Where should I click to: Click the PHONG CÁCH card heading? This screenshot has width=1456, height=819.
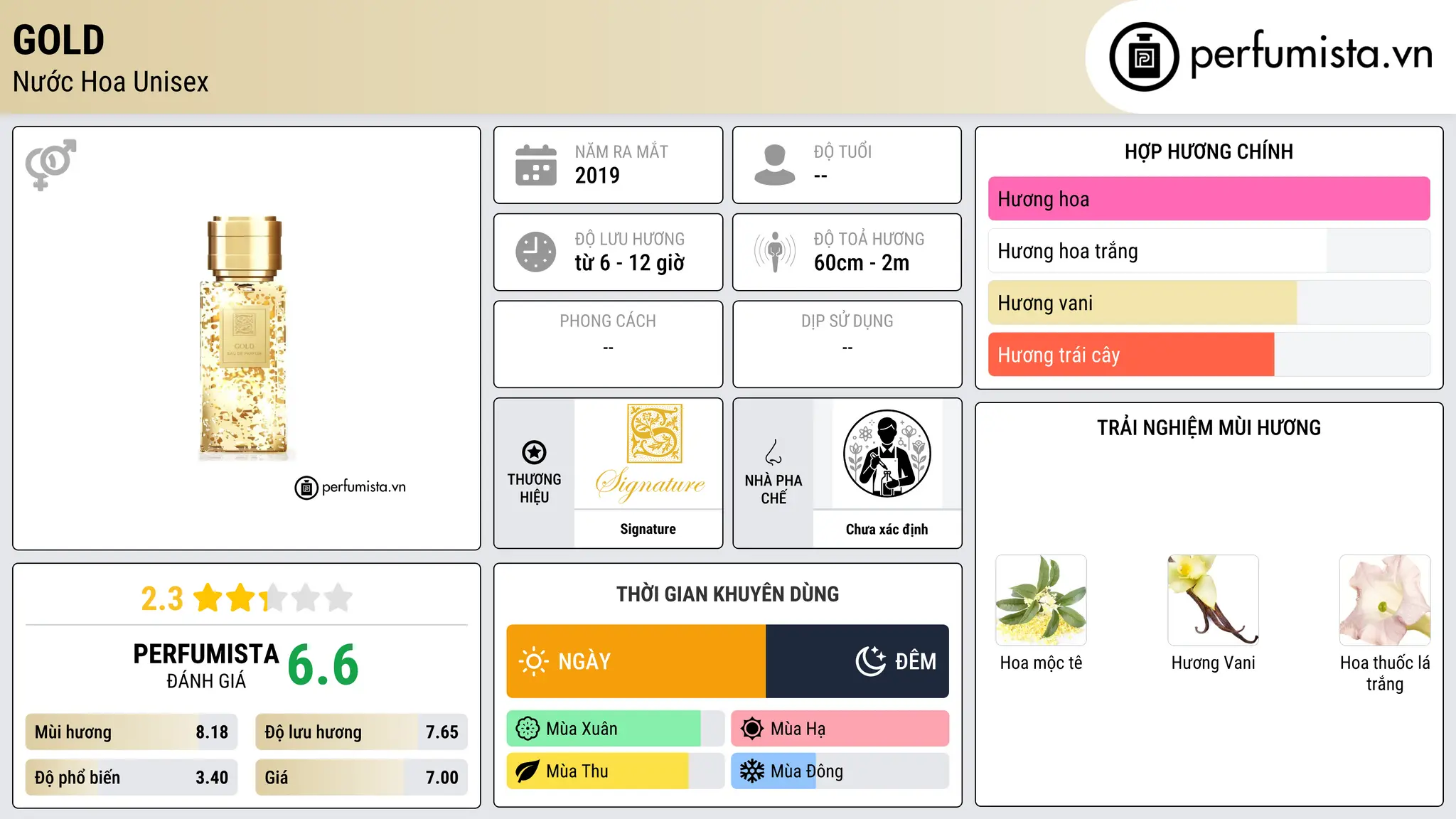click(608, 321)
